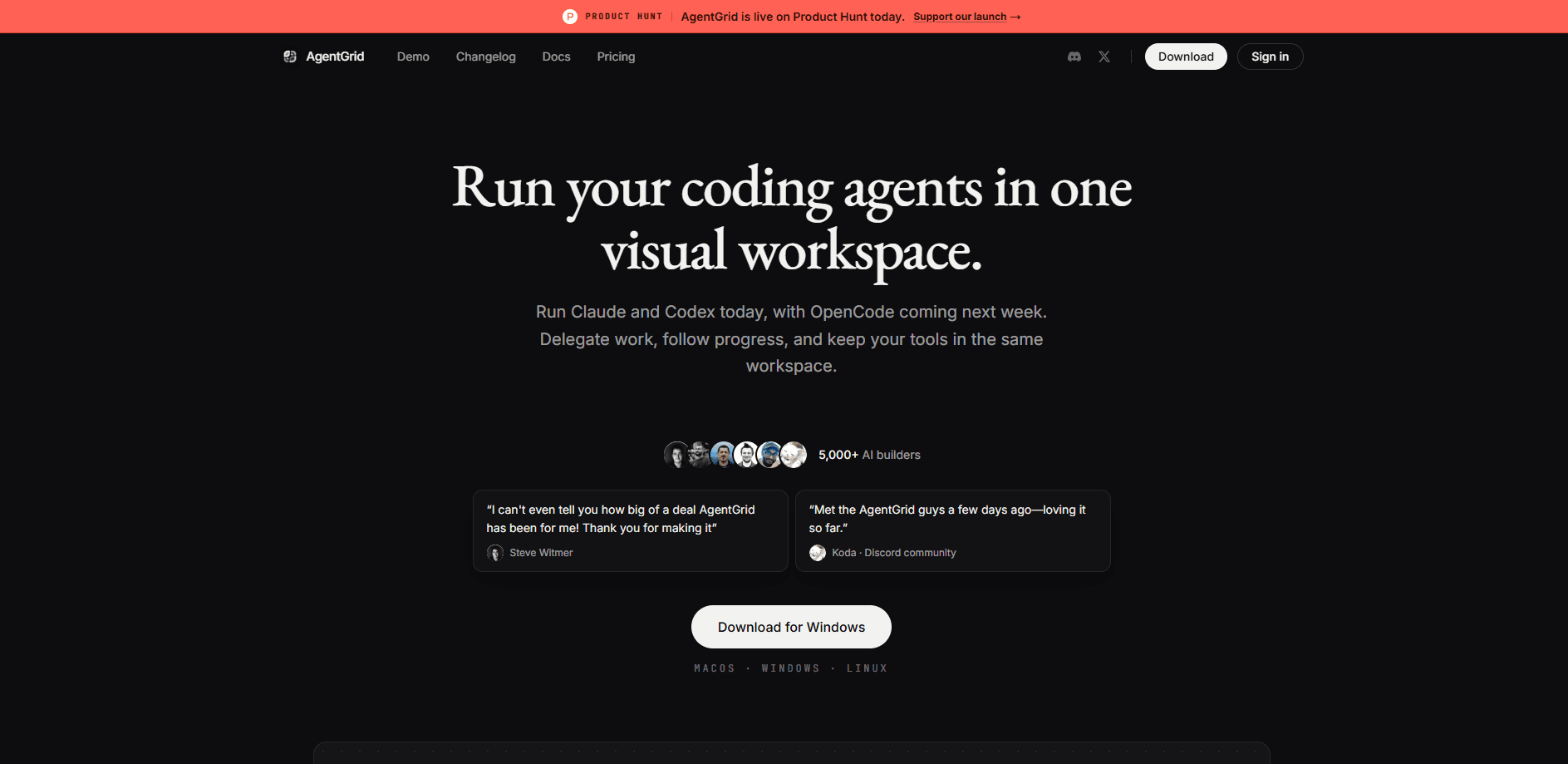Open the X (Twitter) icon link
Image resolution: width=1568 pixels, height=764 pixels.
point(1104,57)
